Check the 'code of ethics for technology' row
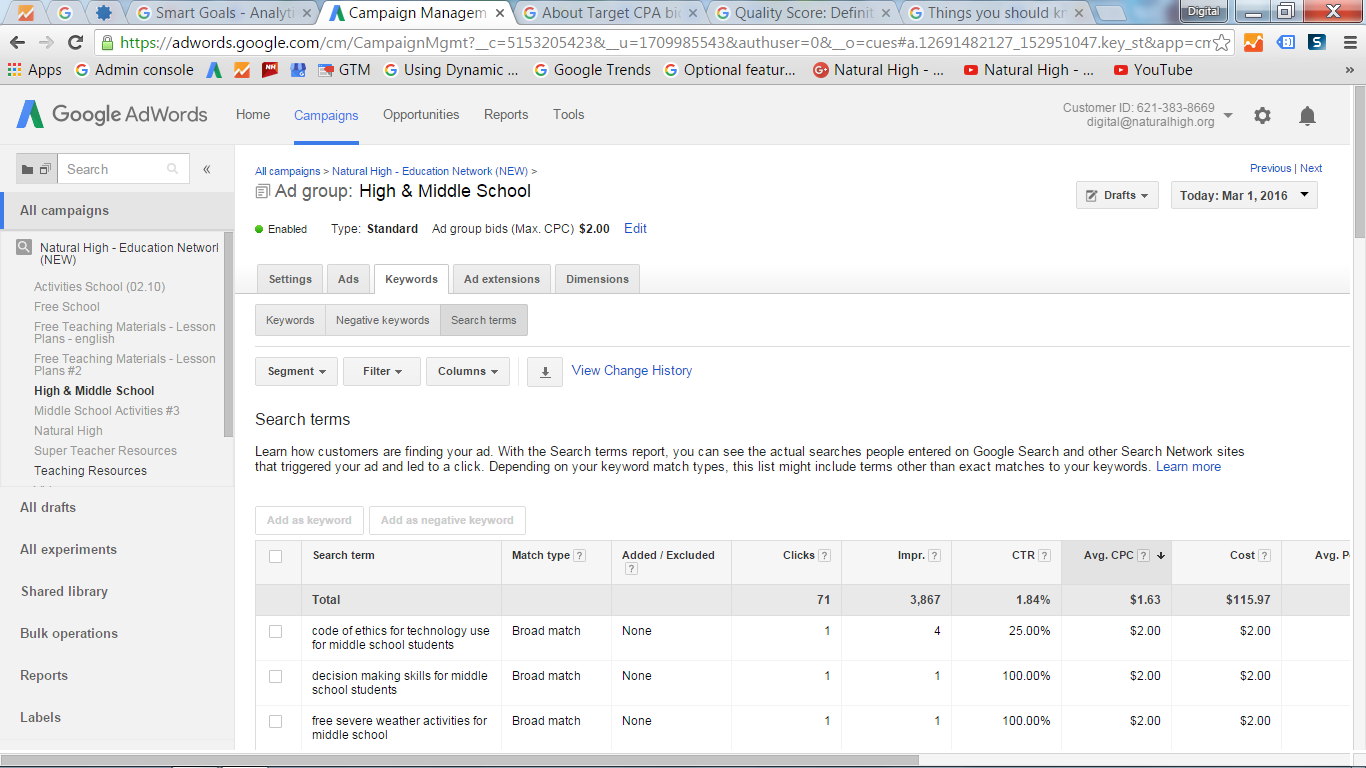 click(276, 632)
